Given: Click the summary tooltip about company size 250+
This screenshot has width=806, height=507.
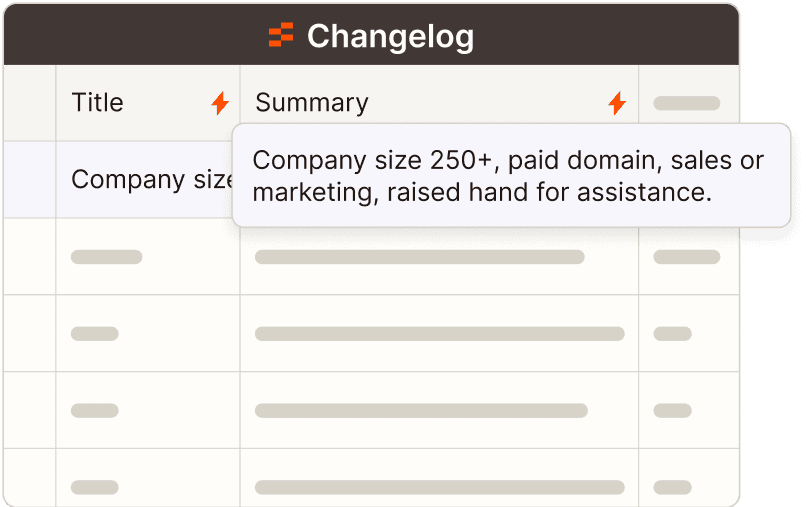Looking at the screenshot, I should (510, 175).
